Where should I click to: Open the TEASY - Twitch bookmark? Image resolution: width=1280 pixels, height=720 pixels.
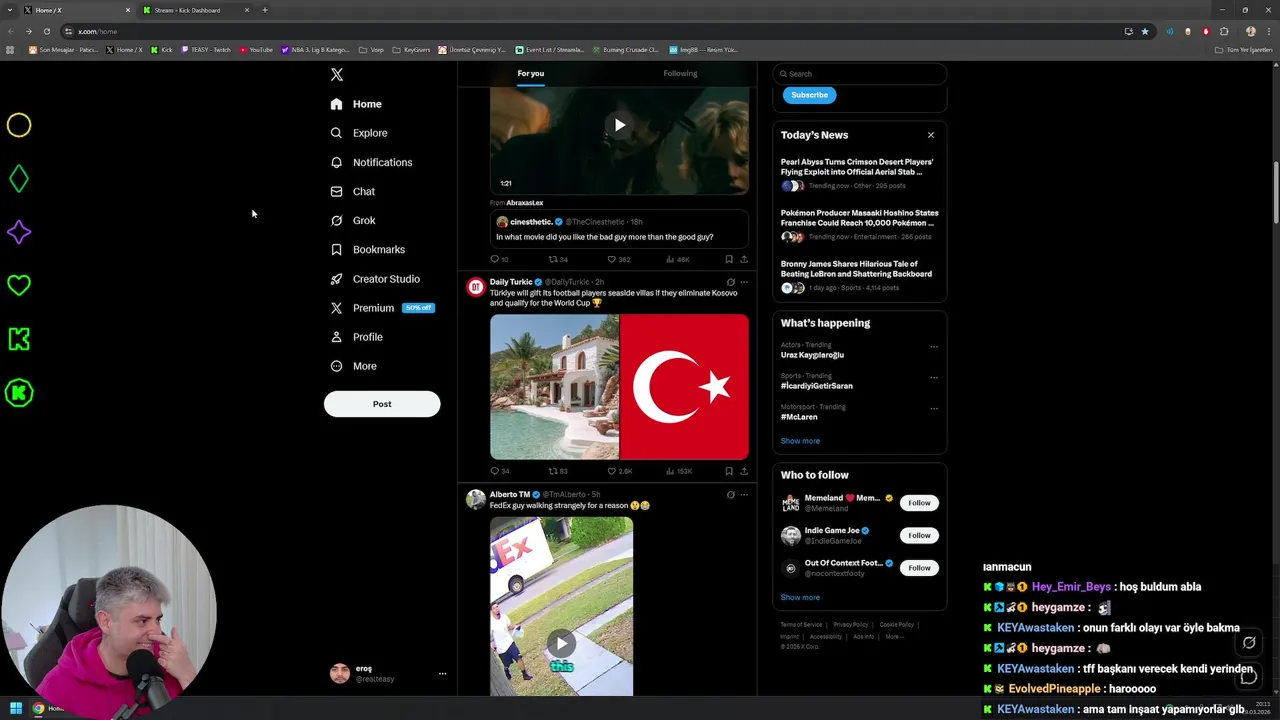click(206, 49)
